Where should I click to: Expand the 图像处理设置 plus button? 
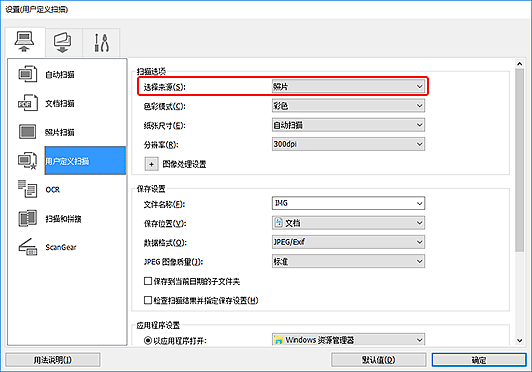click(x=151, y=164)
